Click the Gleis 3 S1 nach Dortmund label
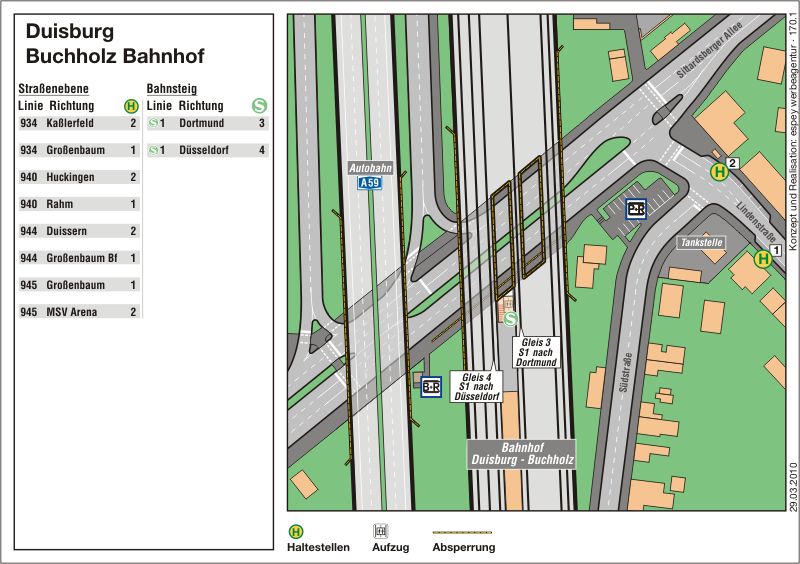Image resolution: width=800 pixels, height=564 pixels. click(536, 352)
